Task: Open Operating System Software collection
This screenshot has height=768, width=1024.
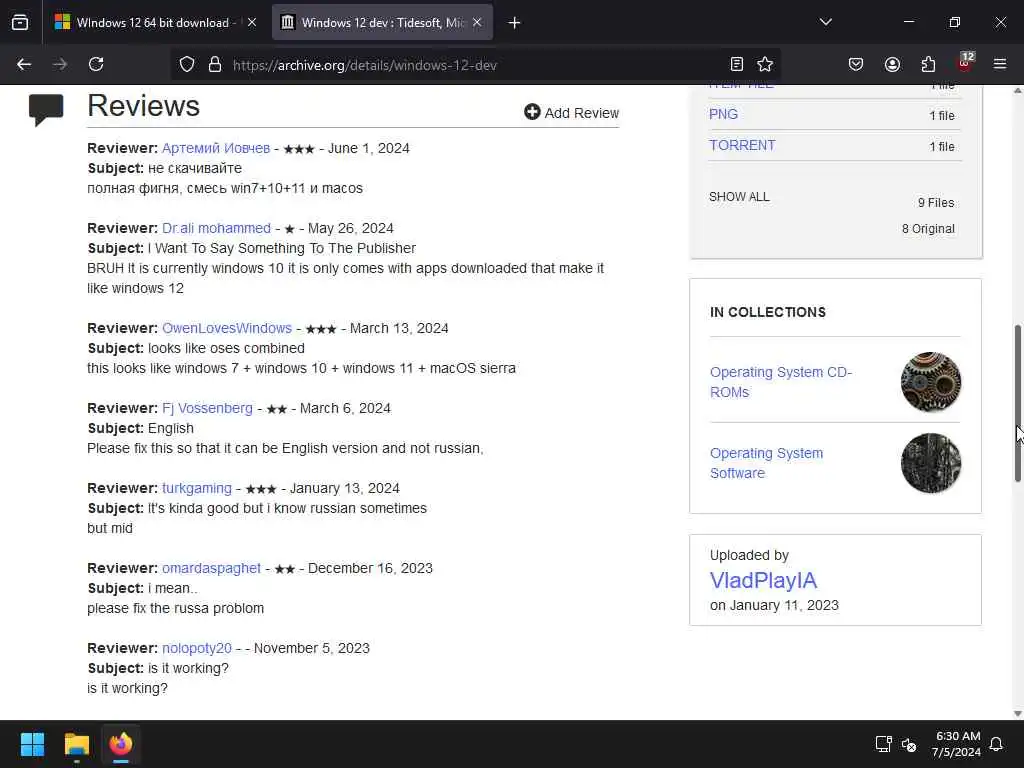Action: coord(766,463)
